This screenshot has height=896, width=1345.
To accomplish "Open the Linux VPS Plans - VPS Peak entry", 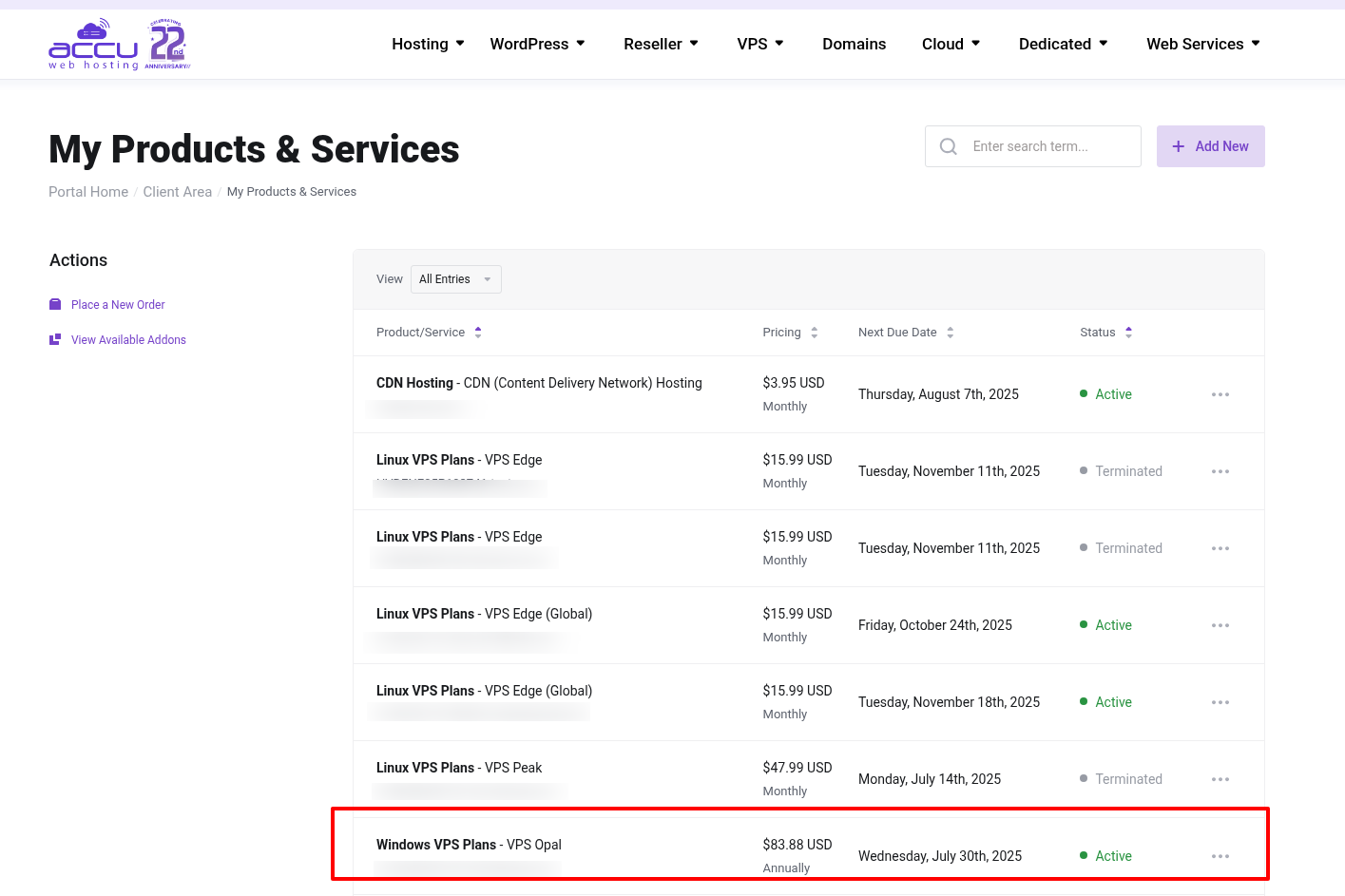I will click(x=459, y=768).
